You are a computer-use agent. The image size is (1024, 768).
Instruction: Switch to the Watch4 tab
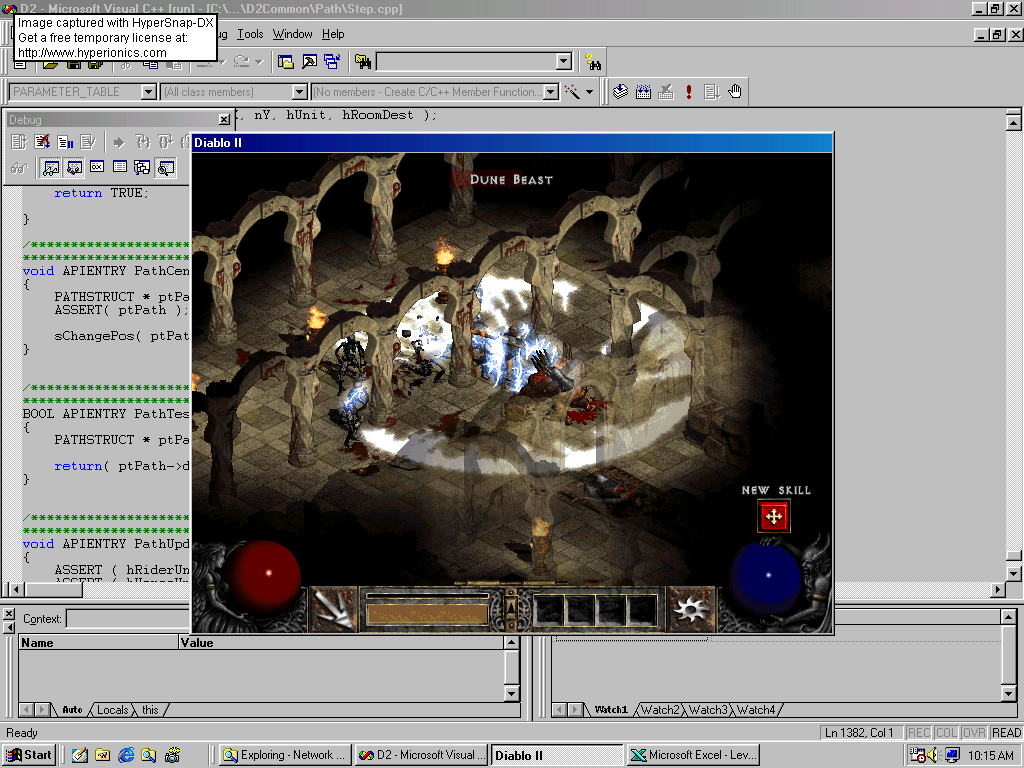click(756, 710)
